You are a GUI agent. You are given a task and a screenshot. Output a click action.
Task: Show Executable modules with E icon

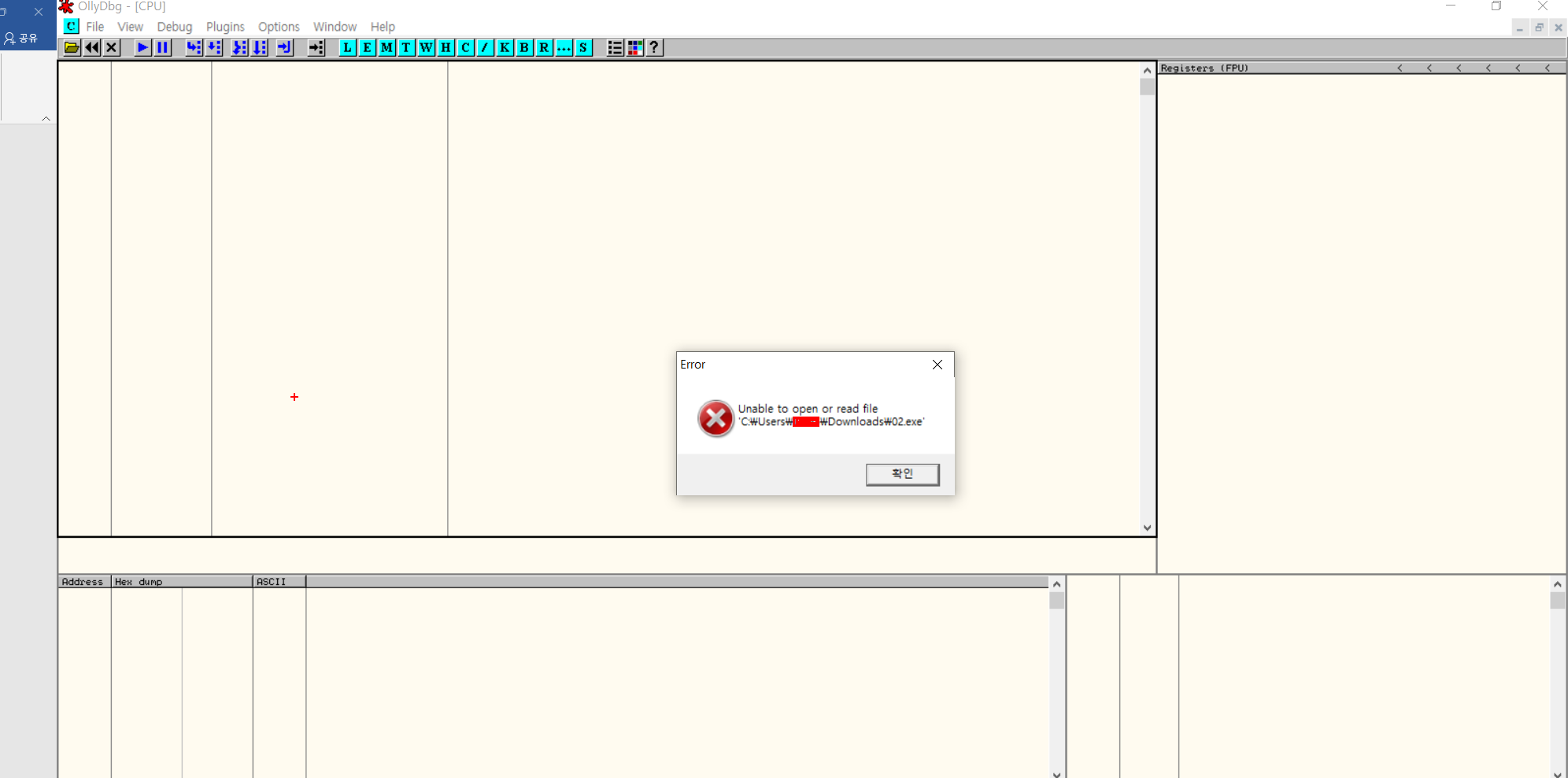click(367, 48)
